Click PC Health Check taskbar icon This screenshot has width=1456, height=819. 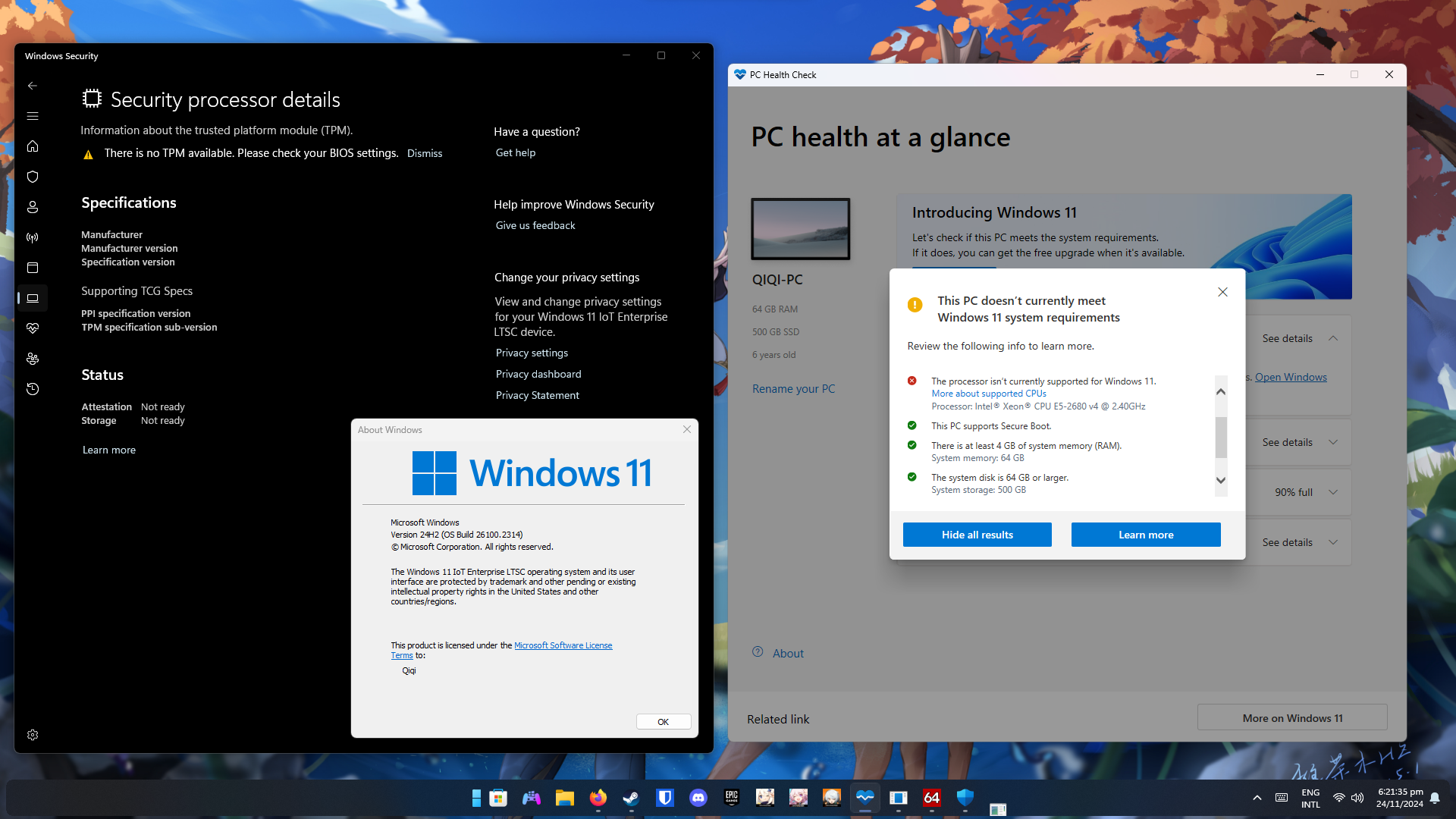pos(865,798)
